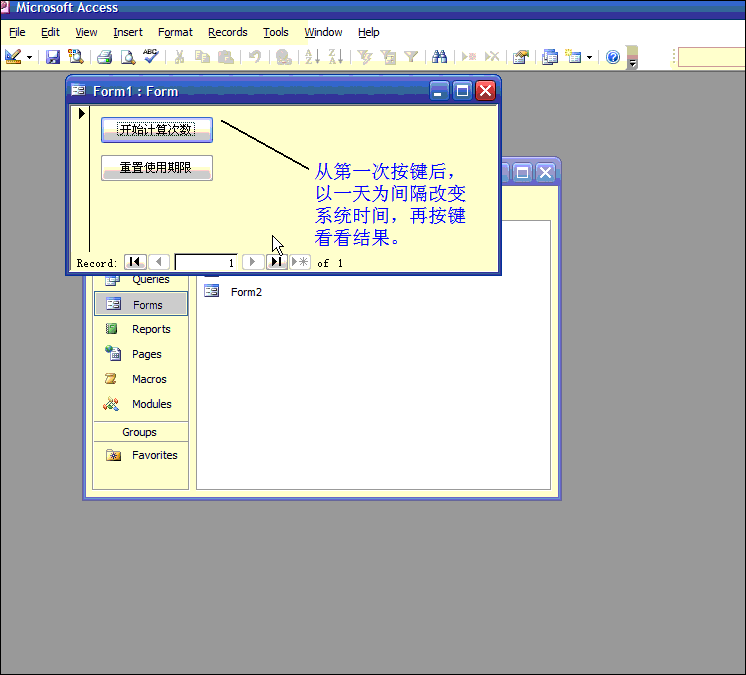
Task: Click the Microsoft Access Help question icon
Action: [613, 57]
